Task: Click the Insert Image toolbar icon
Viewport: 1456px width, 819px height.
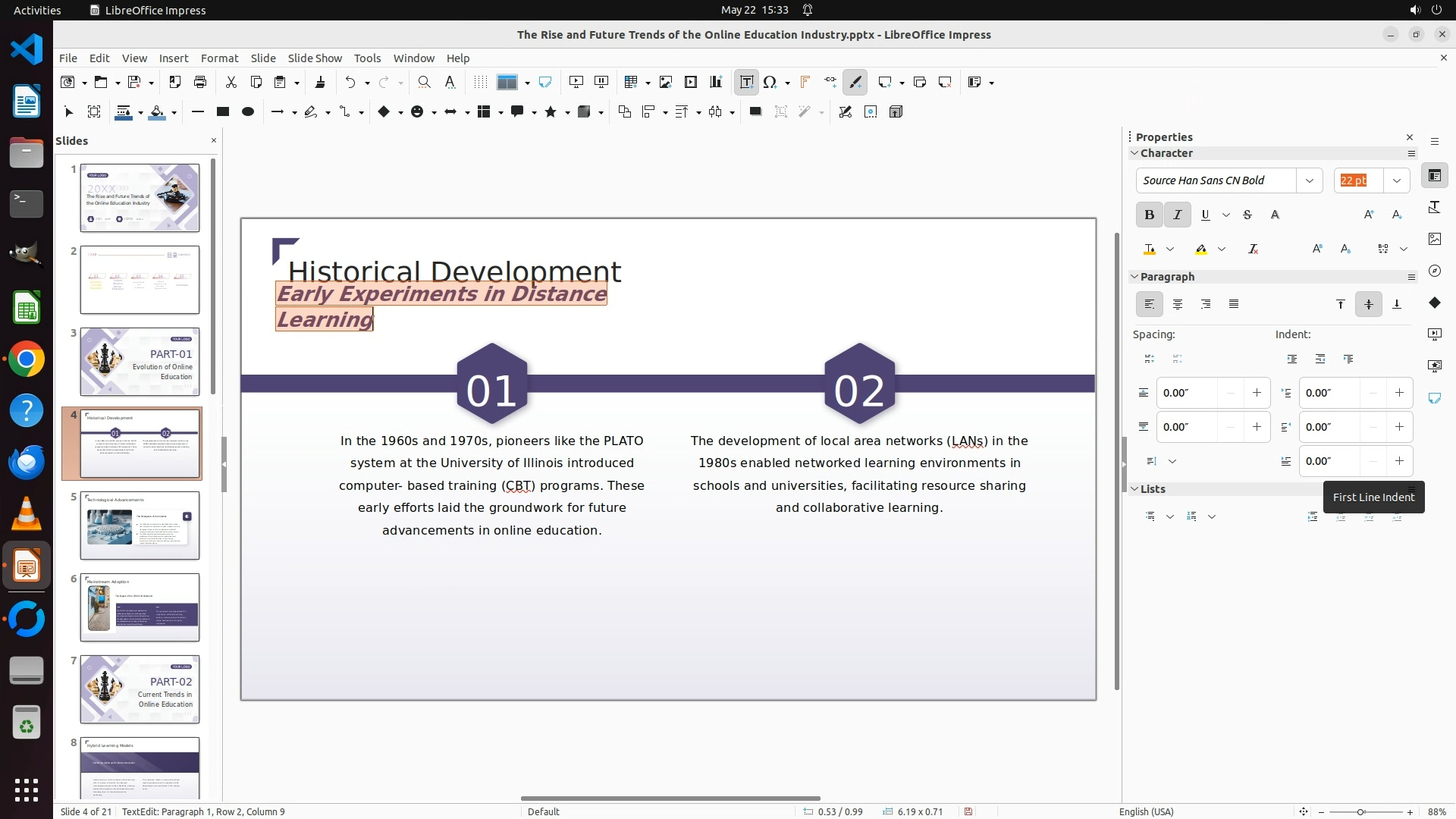Action: click(665, 82)
